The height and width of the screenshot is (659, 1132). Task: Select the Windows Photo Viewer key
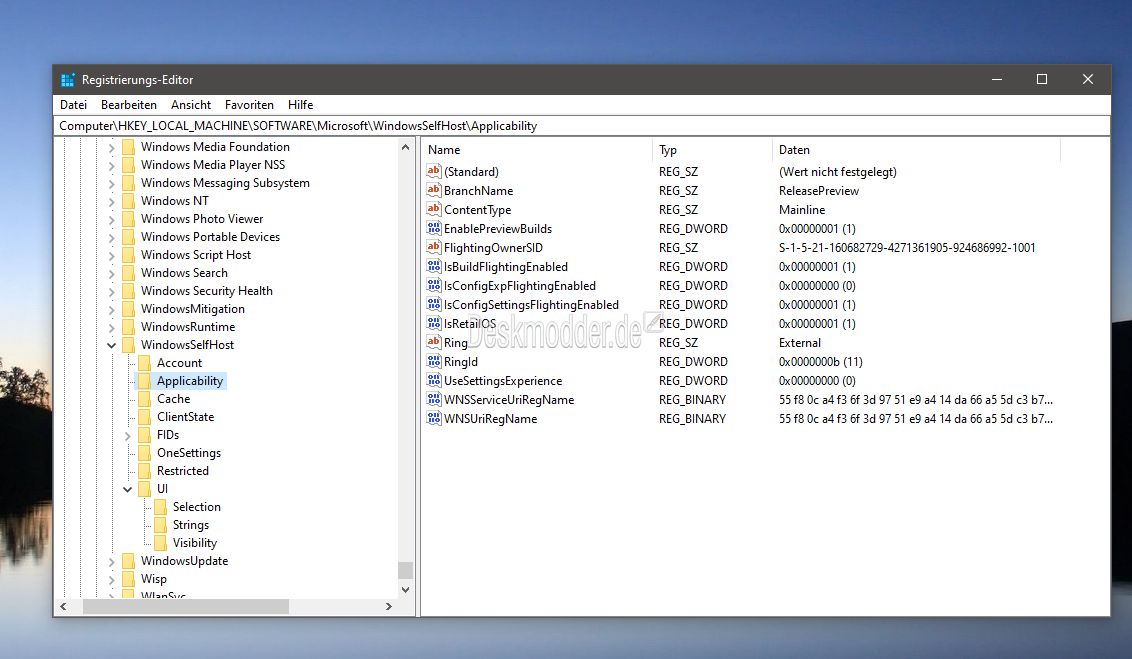point(201,218)
